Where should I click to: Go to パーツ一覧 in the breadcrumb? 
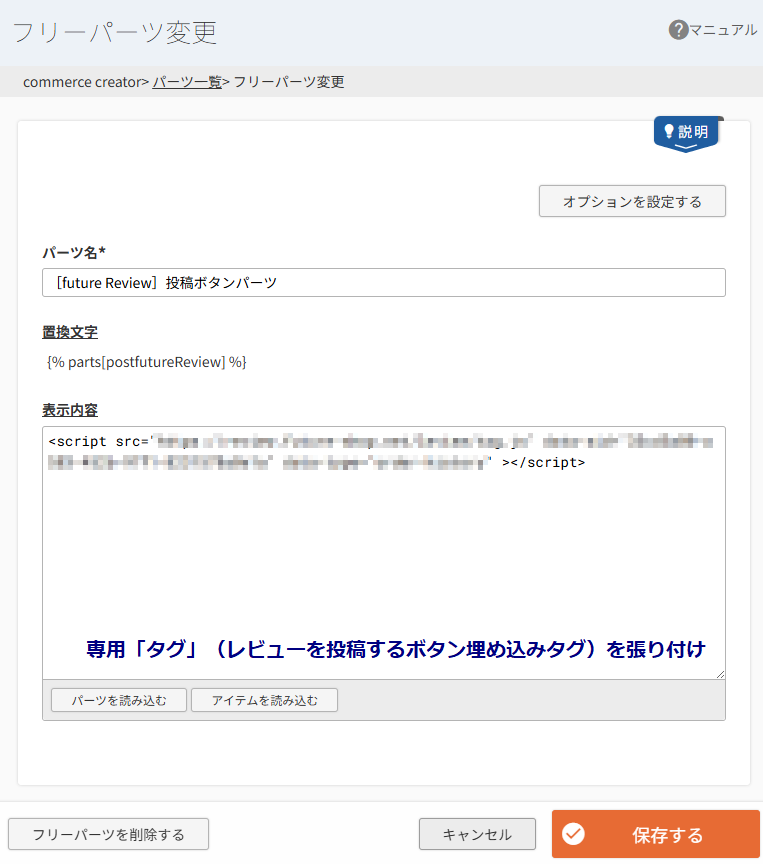click(187, 82)
